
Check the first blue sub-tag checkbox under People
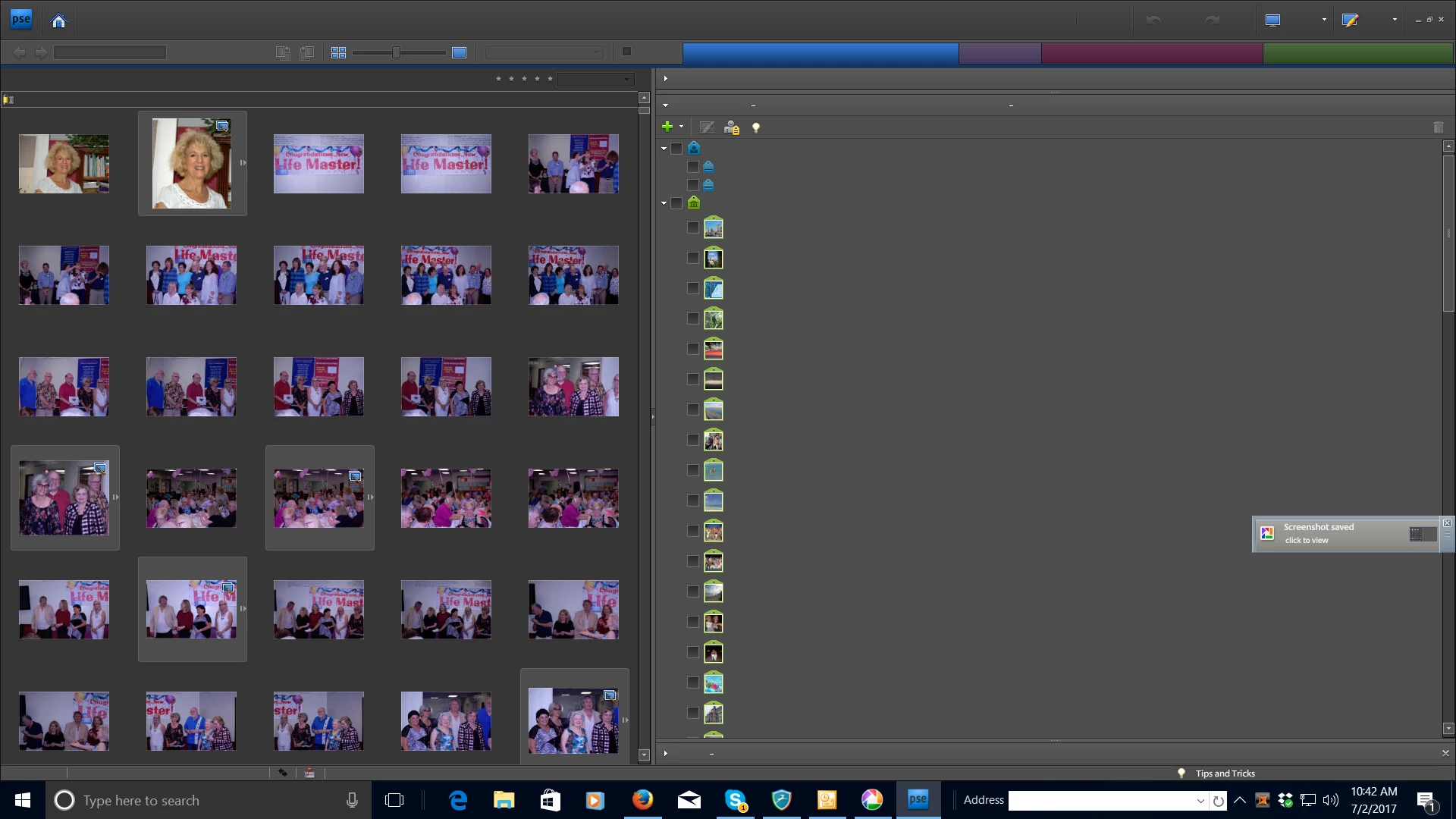pos(692,167)
